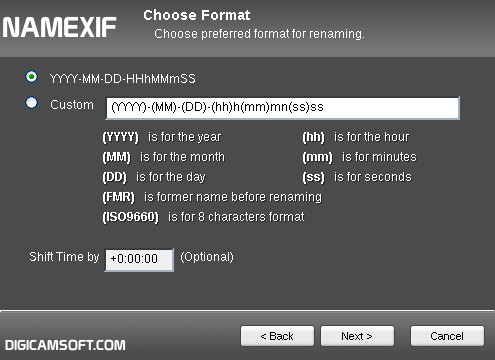Open the DIGICAMSOFT.COM link
The image size is (495, 360).
pyautogui.click(x=65, y=345)
